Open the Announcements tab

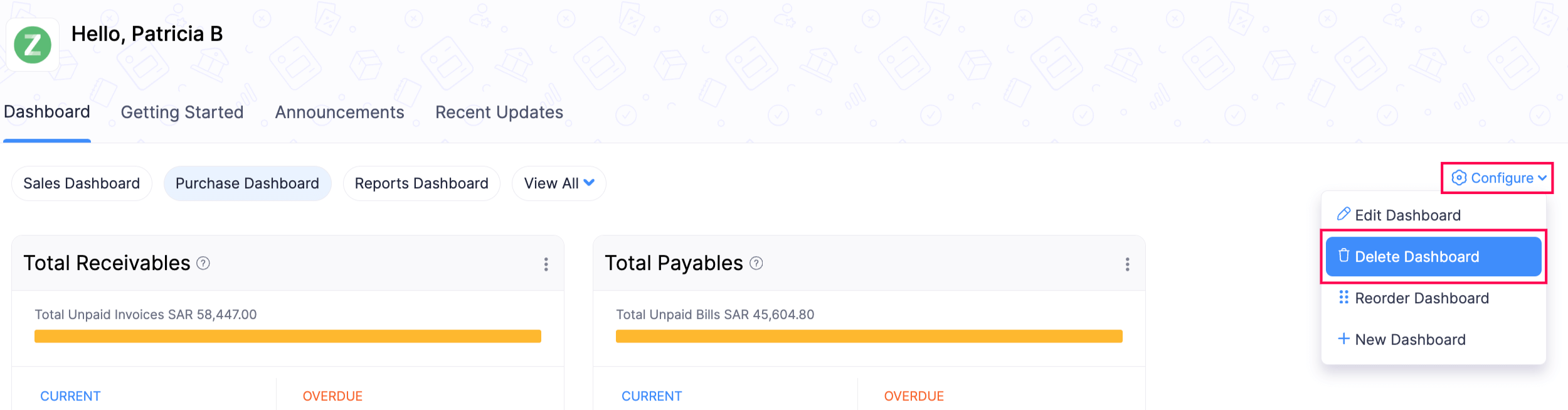[x=339, y=112]
